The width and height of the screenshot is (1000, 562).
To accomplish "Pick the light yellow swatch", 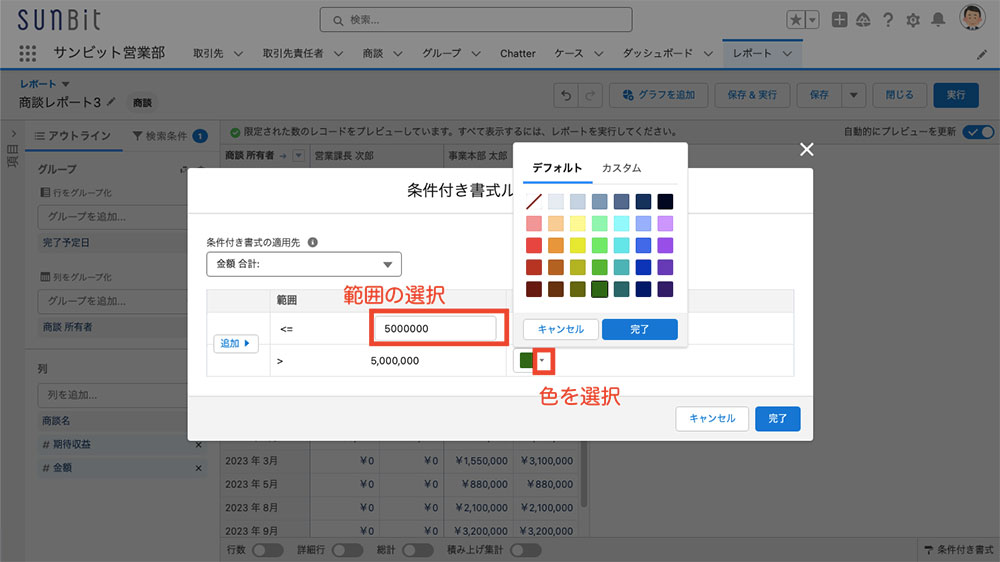I will click(578, 223).
